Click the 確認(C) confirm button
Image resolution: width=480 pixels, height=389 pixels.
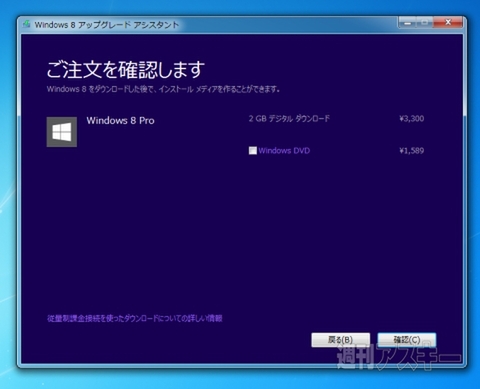tap(407, 340)
